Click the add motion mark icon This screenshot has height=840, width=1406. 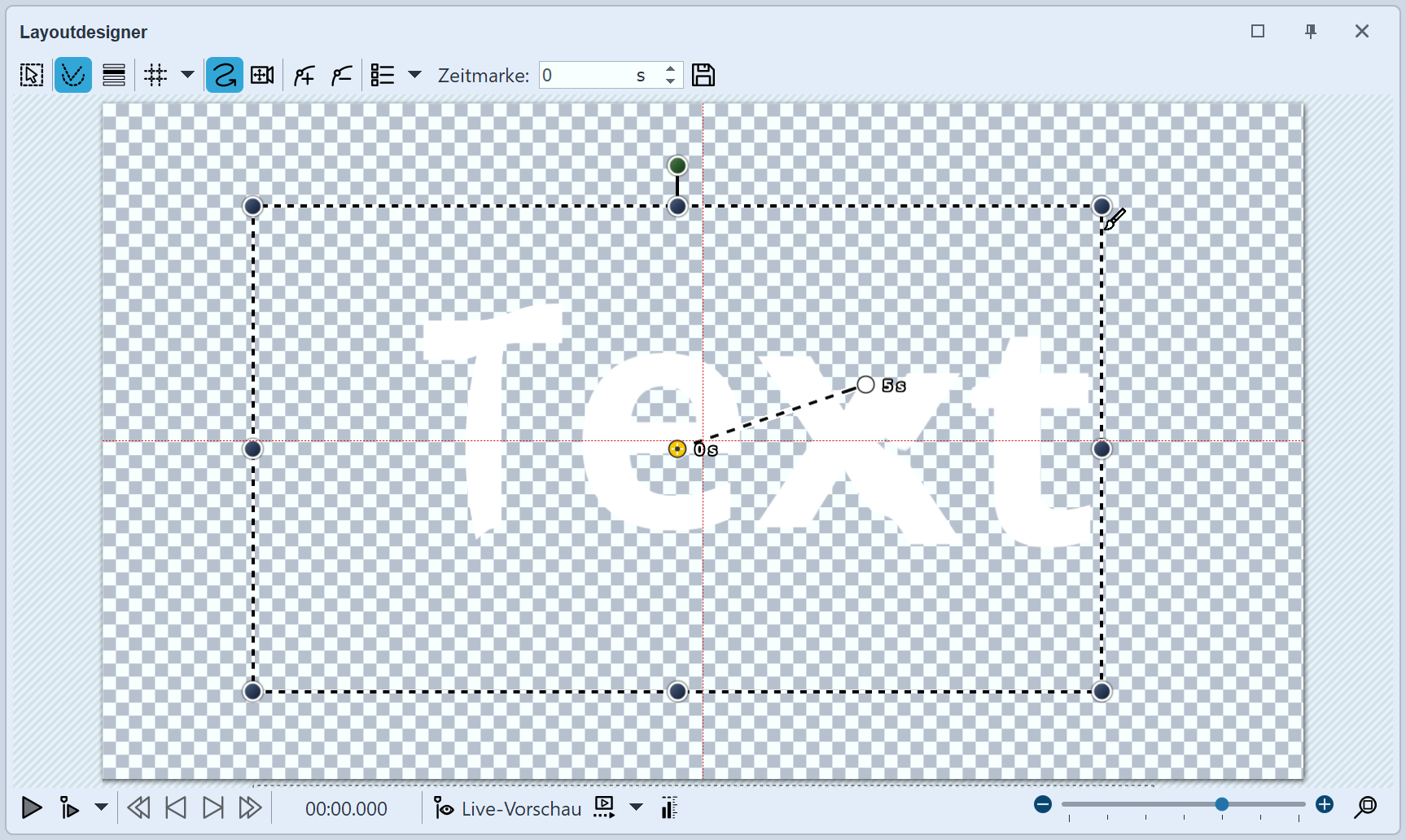click(304, 76)
